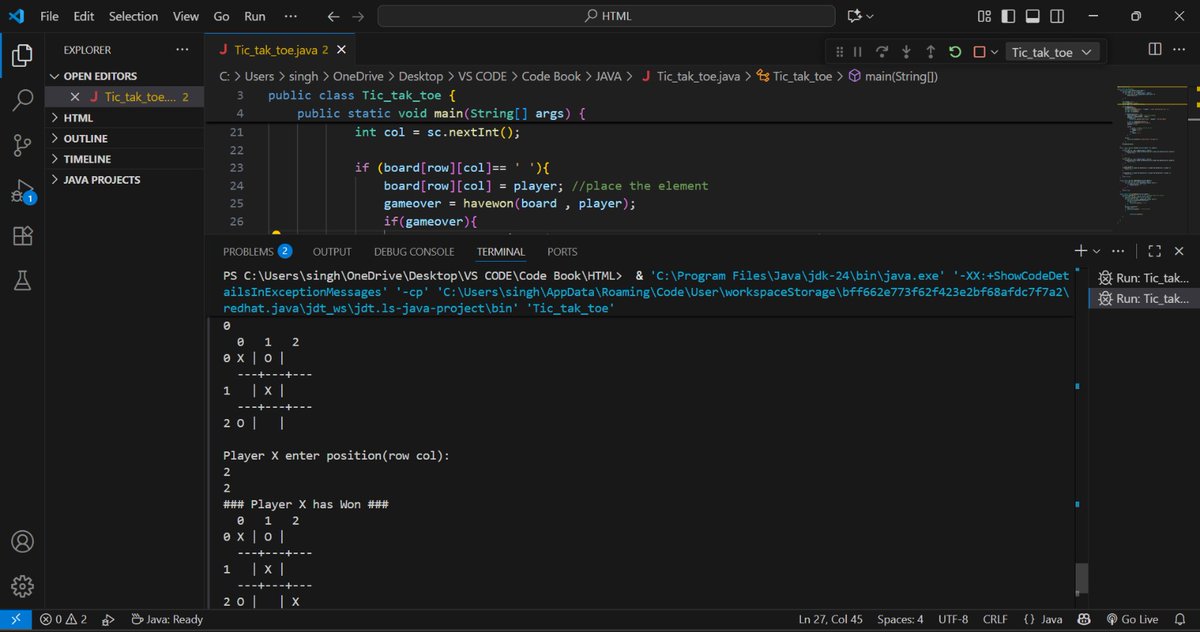Open the File menu

pos(49,16)
